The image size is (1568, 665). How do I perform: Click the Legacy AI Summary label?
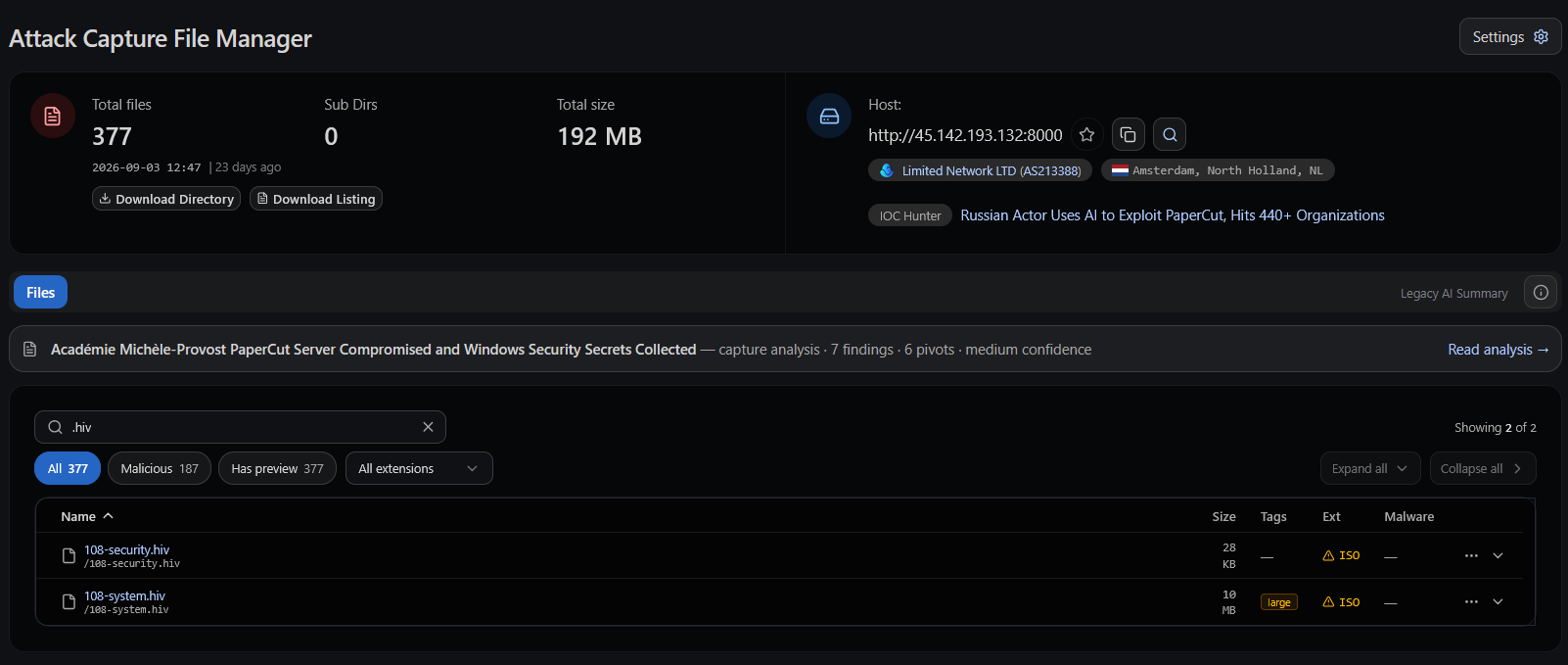(1453, 293)
